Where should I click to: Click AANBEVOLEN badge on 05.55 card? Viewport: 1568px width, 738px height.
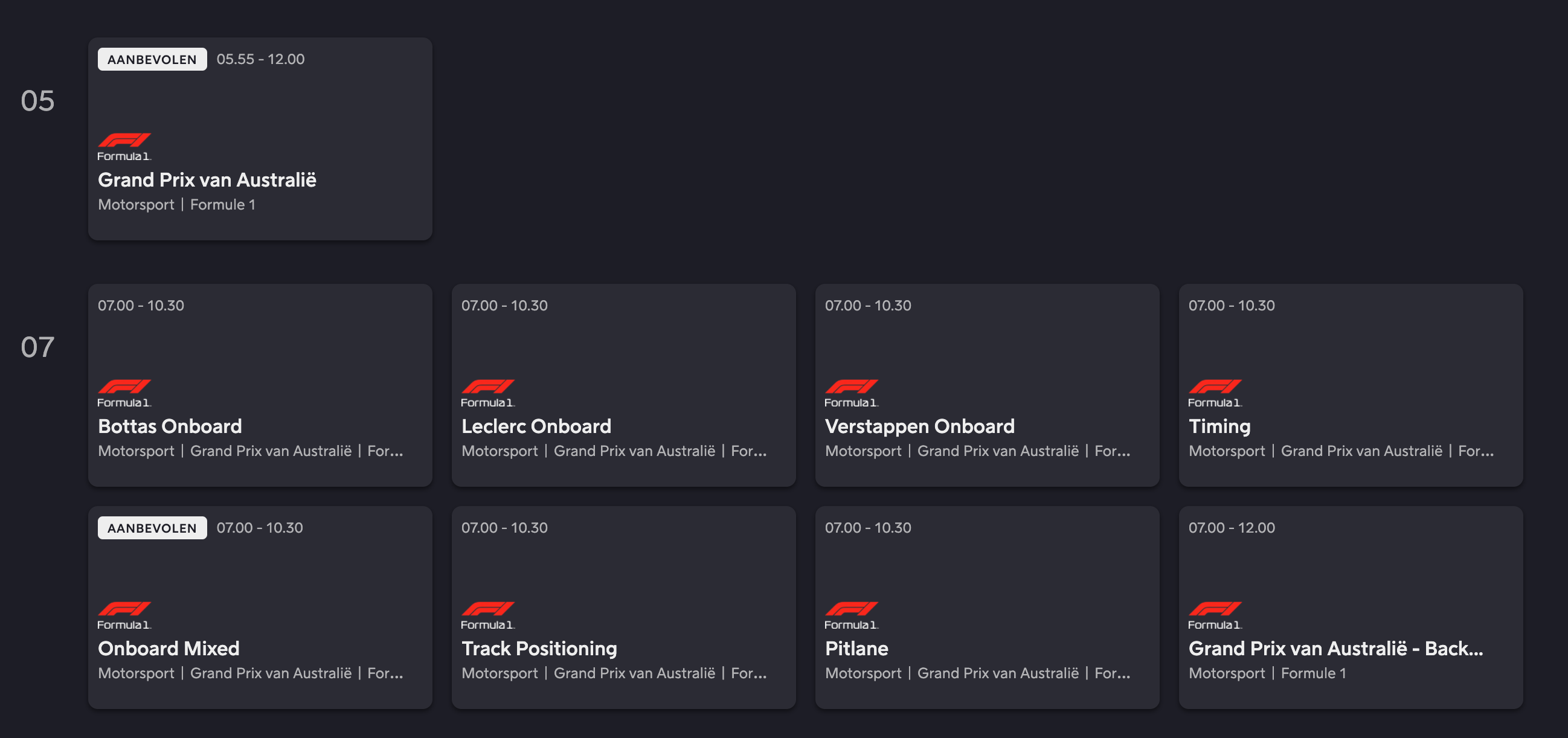point(152,59)
